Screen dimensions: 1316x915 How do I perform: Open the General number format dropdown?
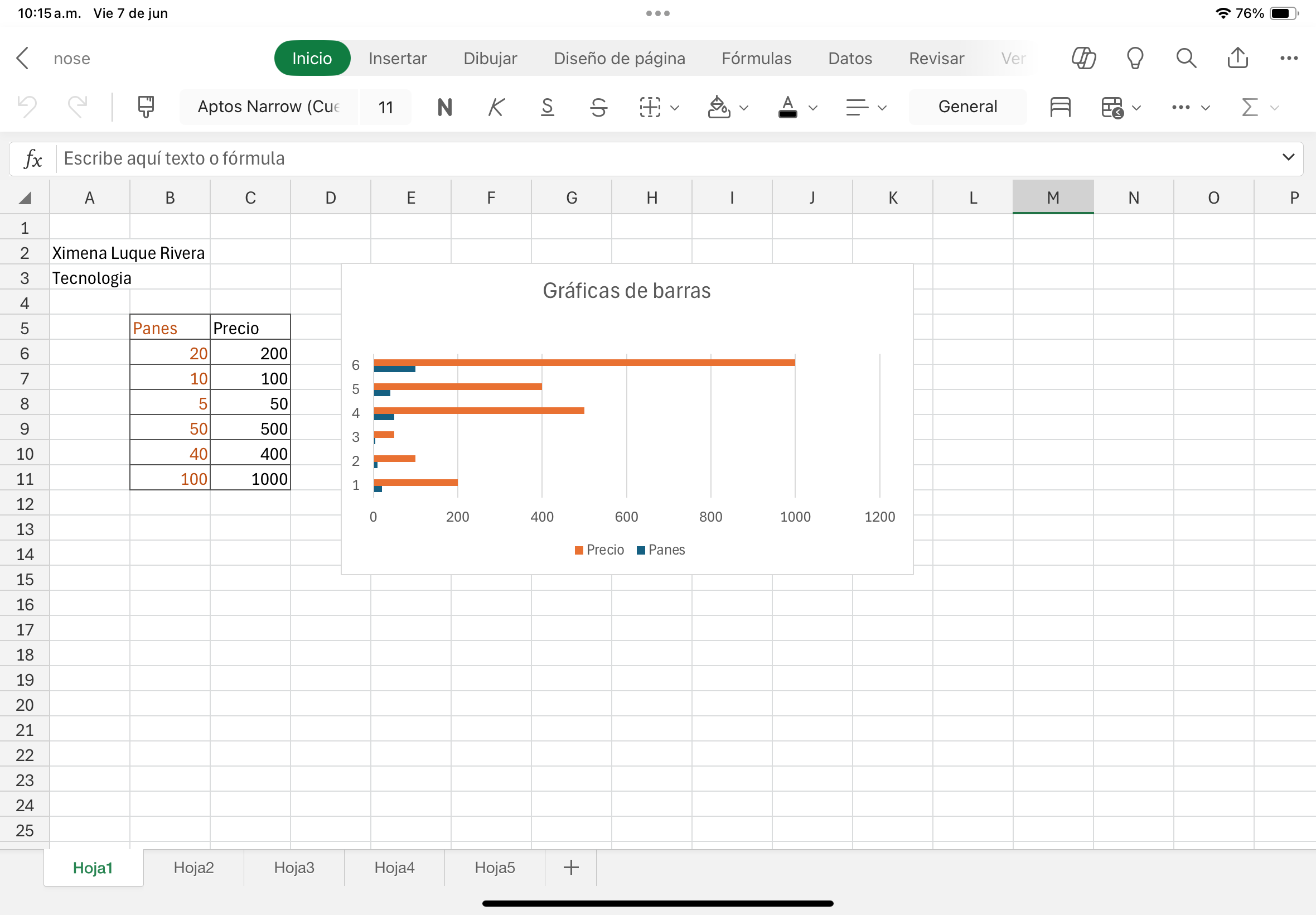click(967, 107)
